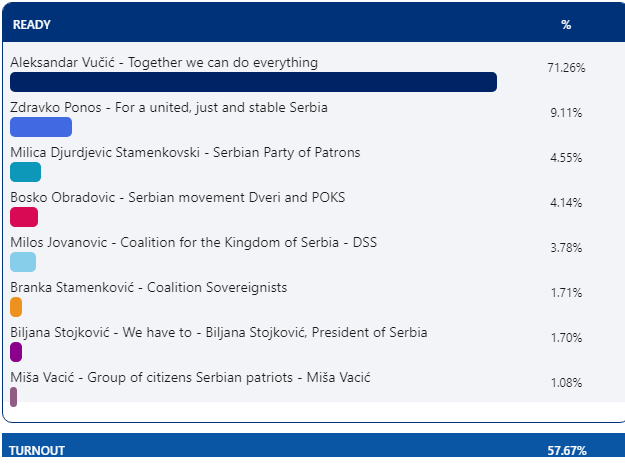This screenshot has height=467, width=625.
Task: Select Branka Stamenković Coalition Sovereignists label
Action: (148, 287)
